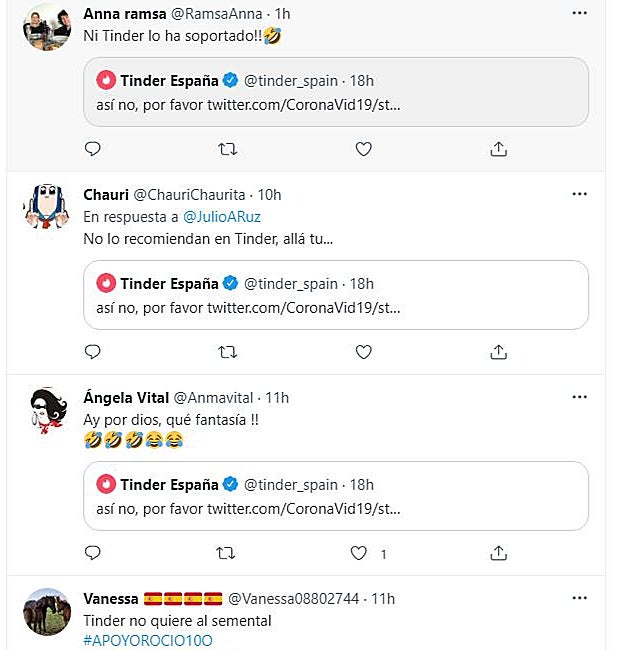Open more options for Vanessa's tweet
This screenshot has height=650, width=624.
[579, 598]
